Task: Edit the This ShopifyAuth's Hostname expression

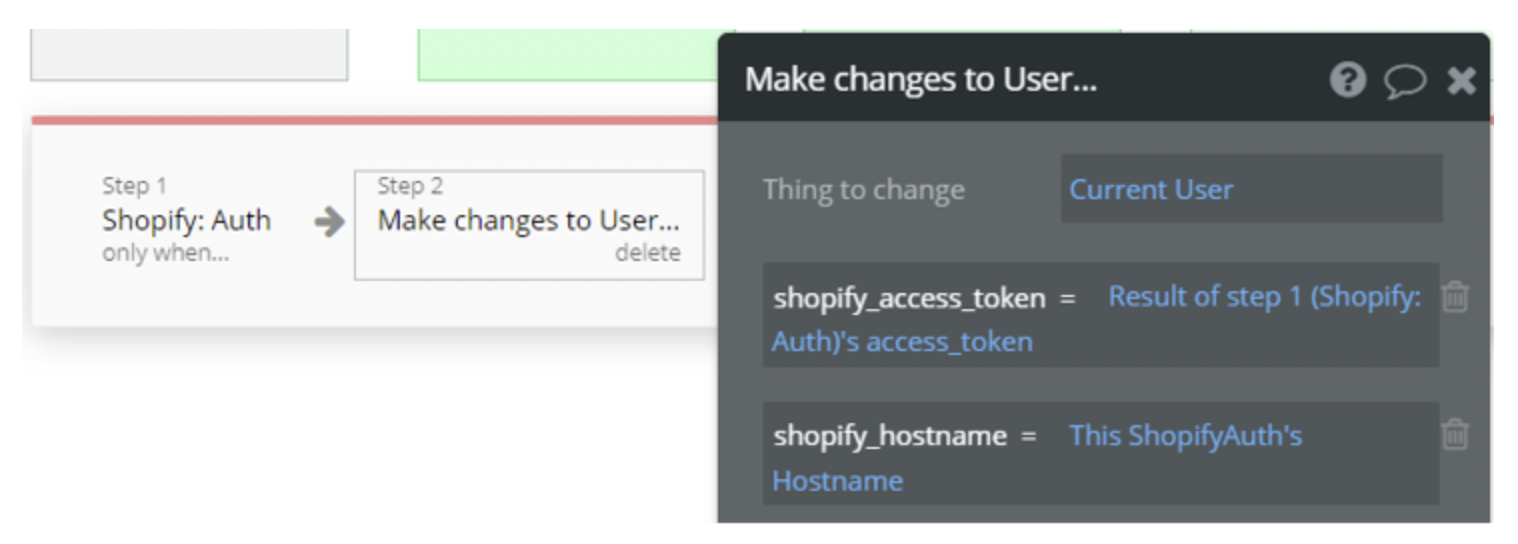Action: [1185, 436]
